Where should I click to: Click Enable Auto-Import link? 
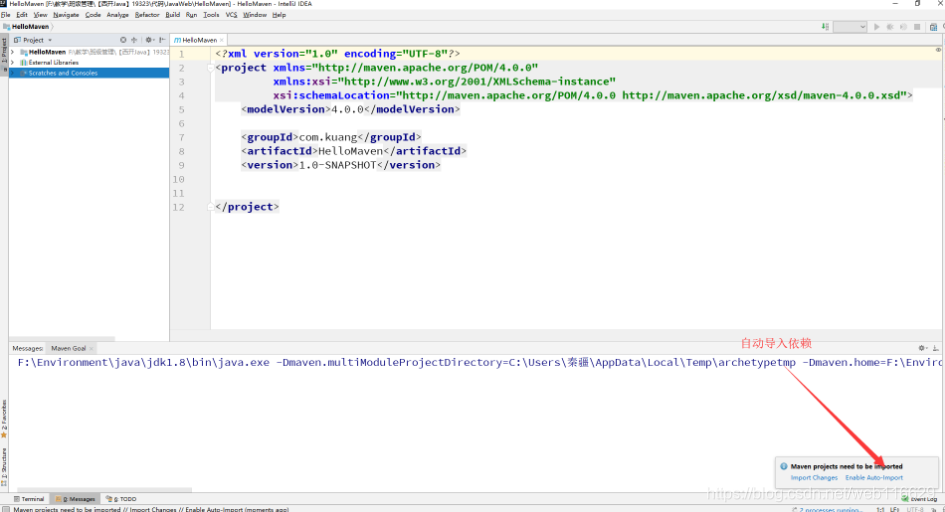(x=874, y=478)
